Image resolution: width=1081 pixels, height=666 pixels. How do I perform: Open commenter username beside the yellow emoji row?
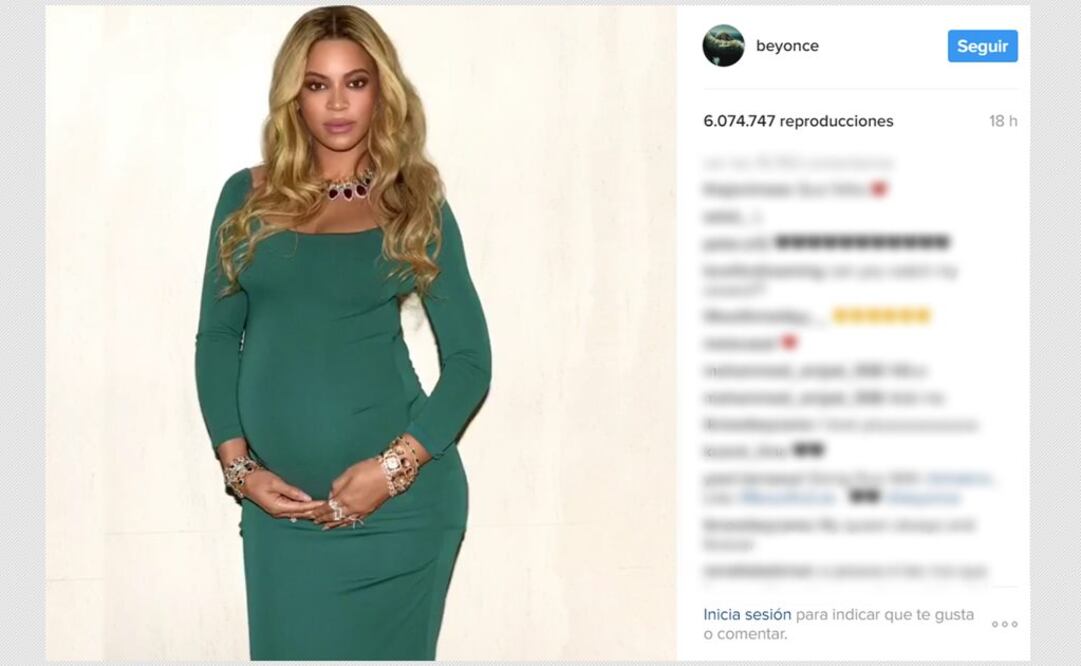(x=764, y=316)
